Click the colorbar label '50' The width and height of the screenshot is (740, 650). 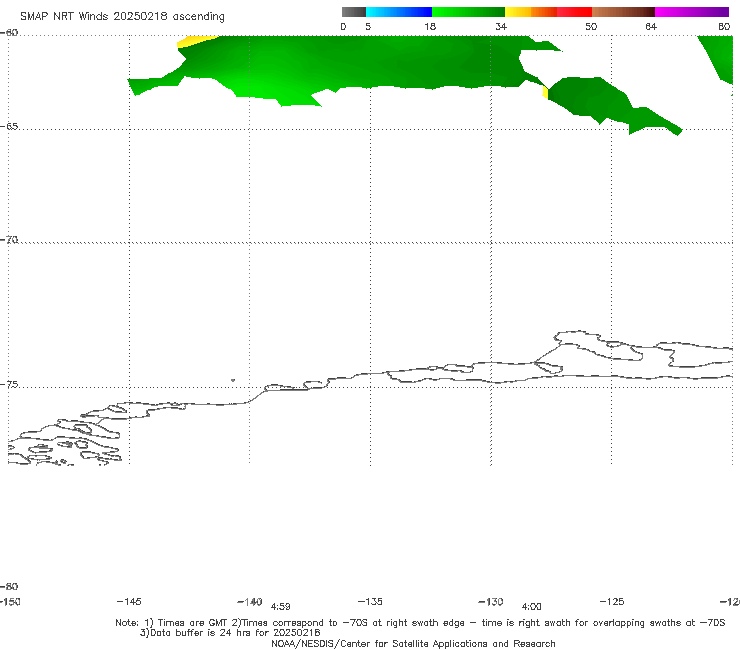point(591,27)
